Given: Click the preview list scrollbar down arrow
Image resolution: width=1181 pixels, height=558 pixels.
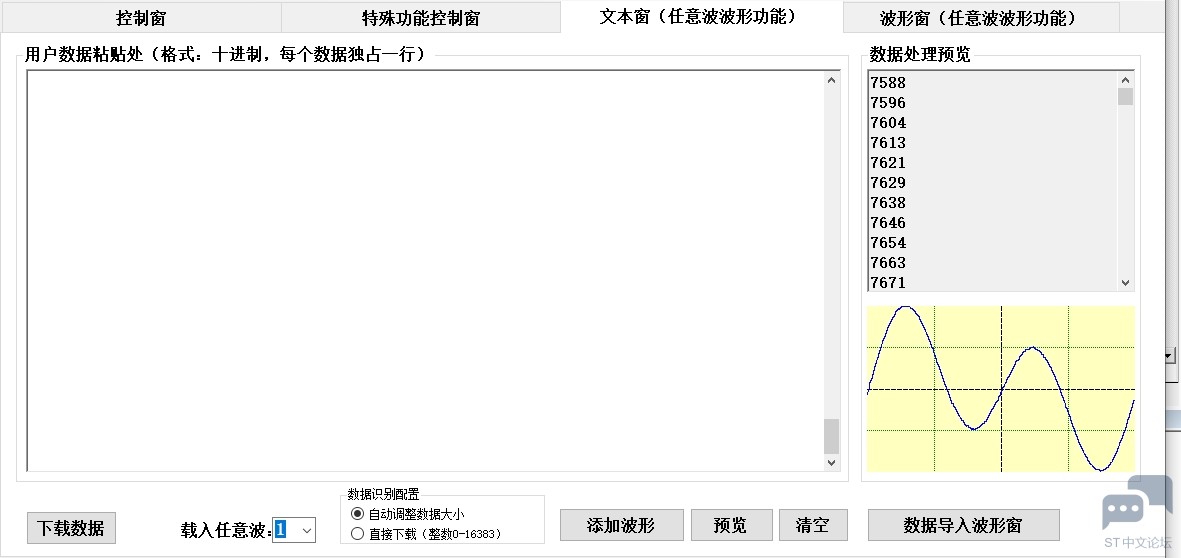Looking at the screenshot, I should (x=1125, y=283).
